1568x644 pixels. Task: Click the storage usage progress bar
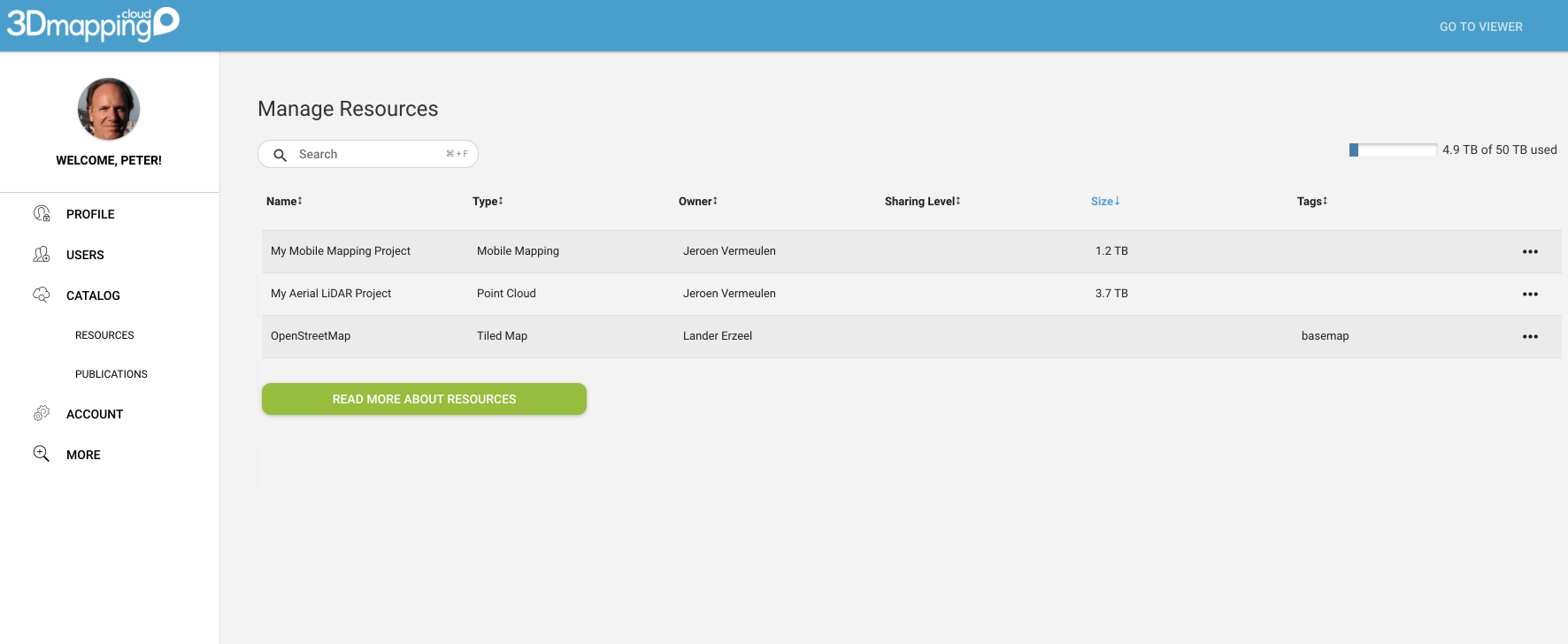1393,150
